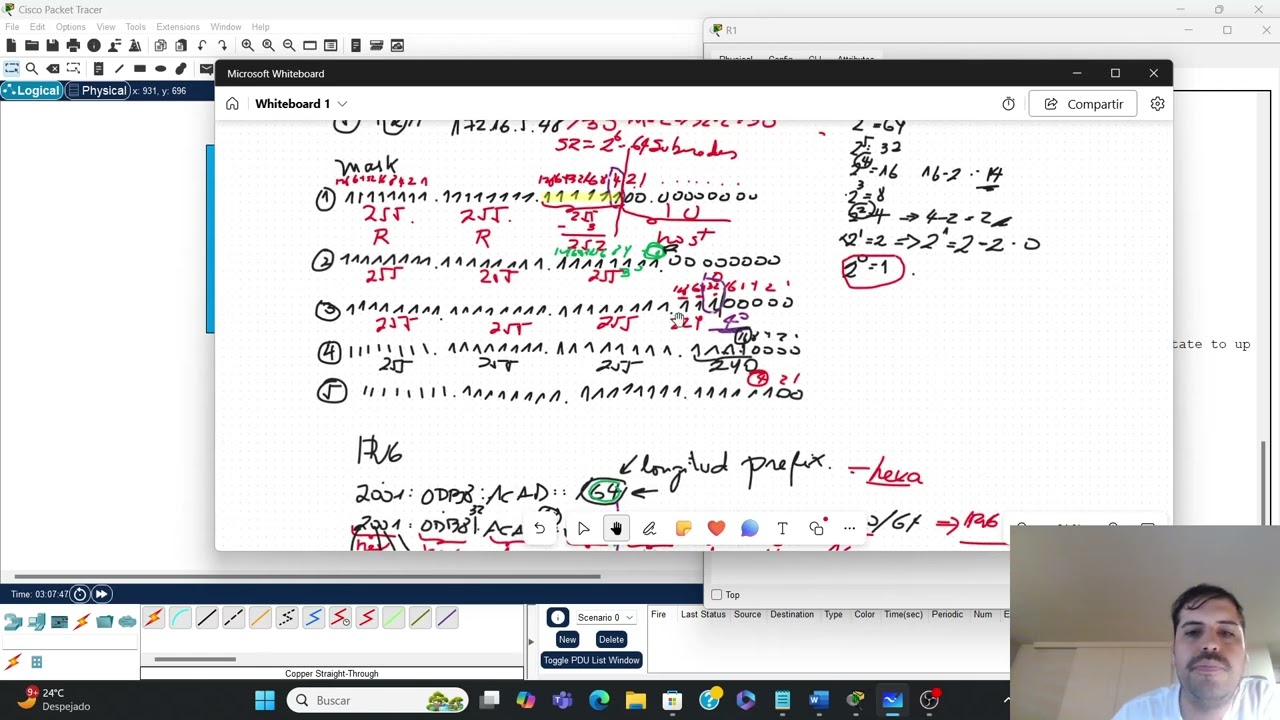Open the Tools menu in Packet Tracer
The width and height of the screenshot is (1280, 720).
point(135,27)
